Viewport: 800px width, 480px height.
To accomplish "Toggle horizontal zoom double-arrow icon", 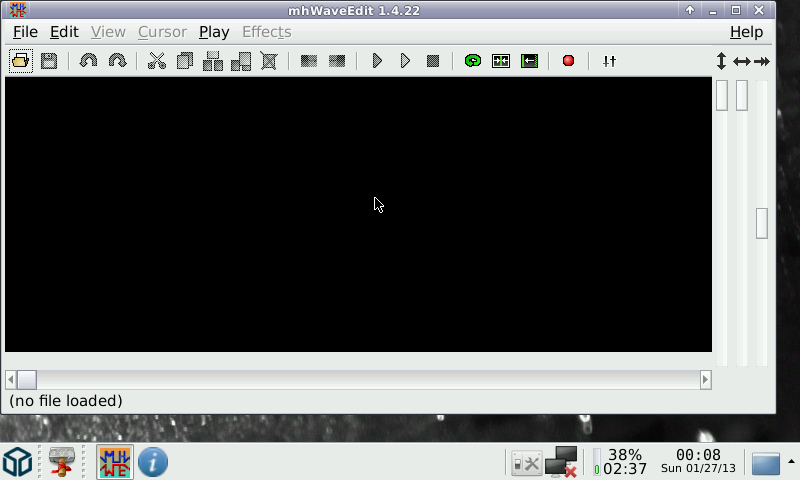I will pyautogui.click(x=741, y=61).
